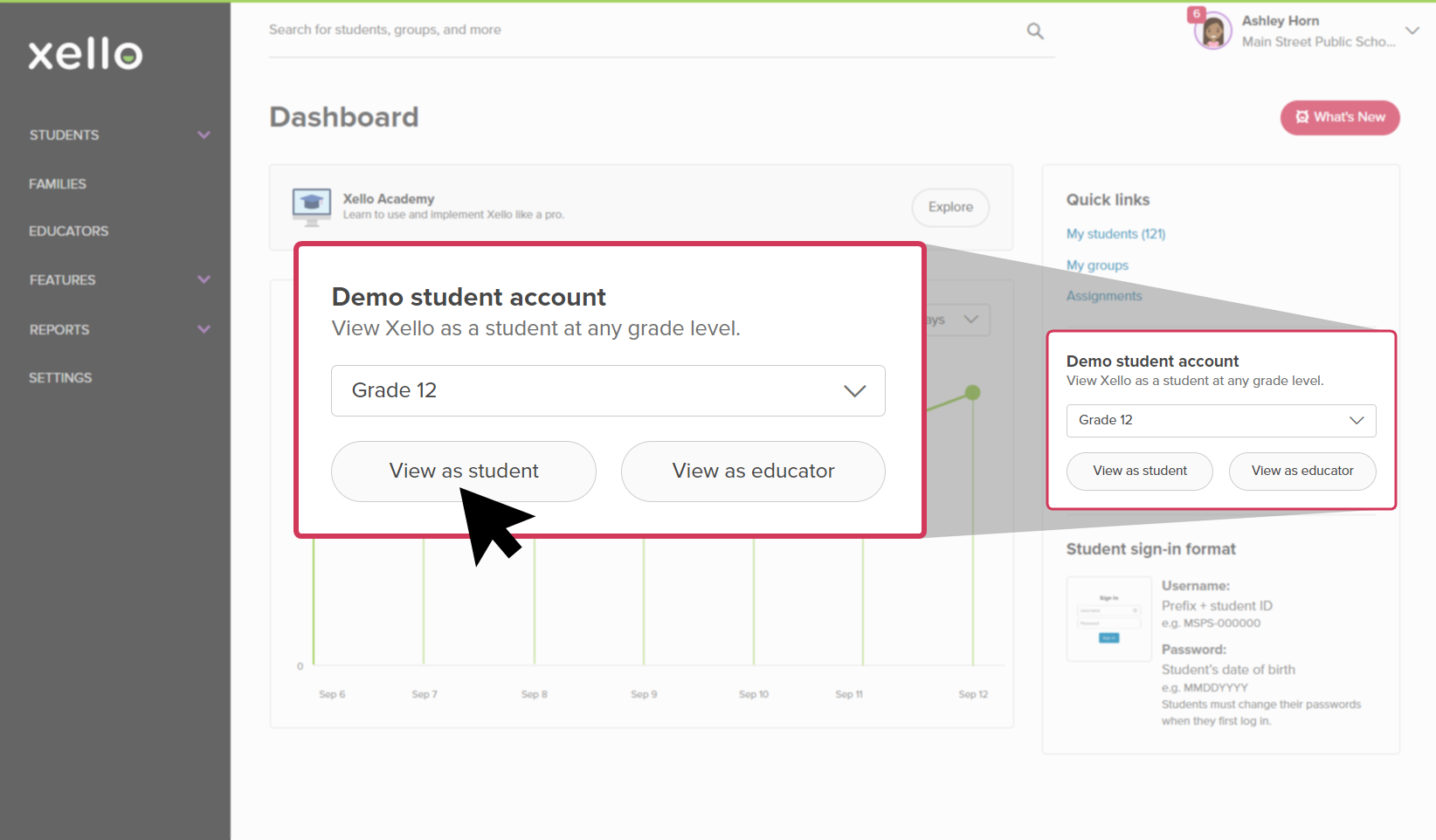Click View as student in the enlarged callout
The image size is (1436, 840).
click(x=464, y=472)
